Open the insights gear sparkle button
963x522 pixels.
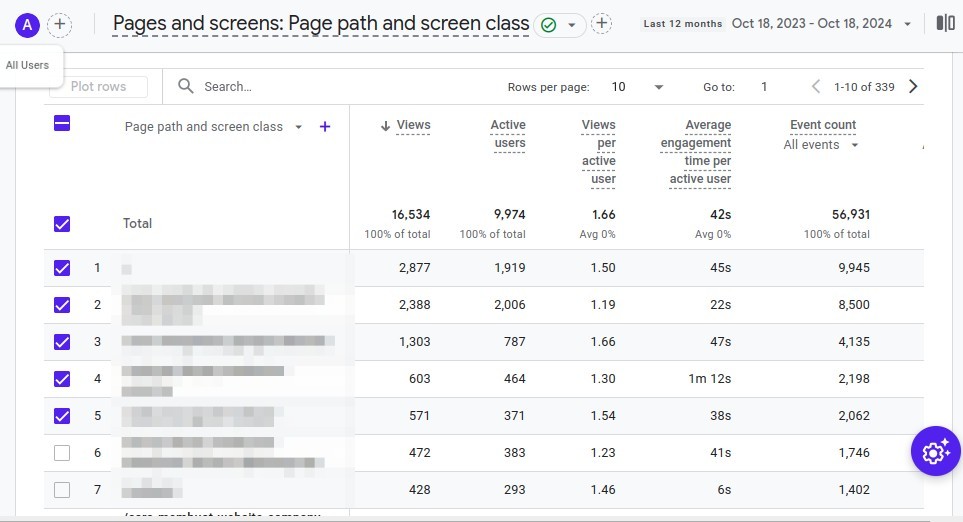[935, 451]
